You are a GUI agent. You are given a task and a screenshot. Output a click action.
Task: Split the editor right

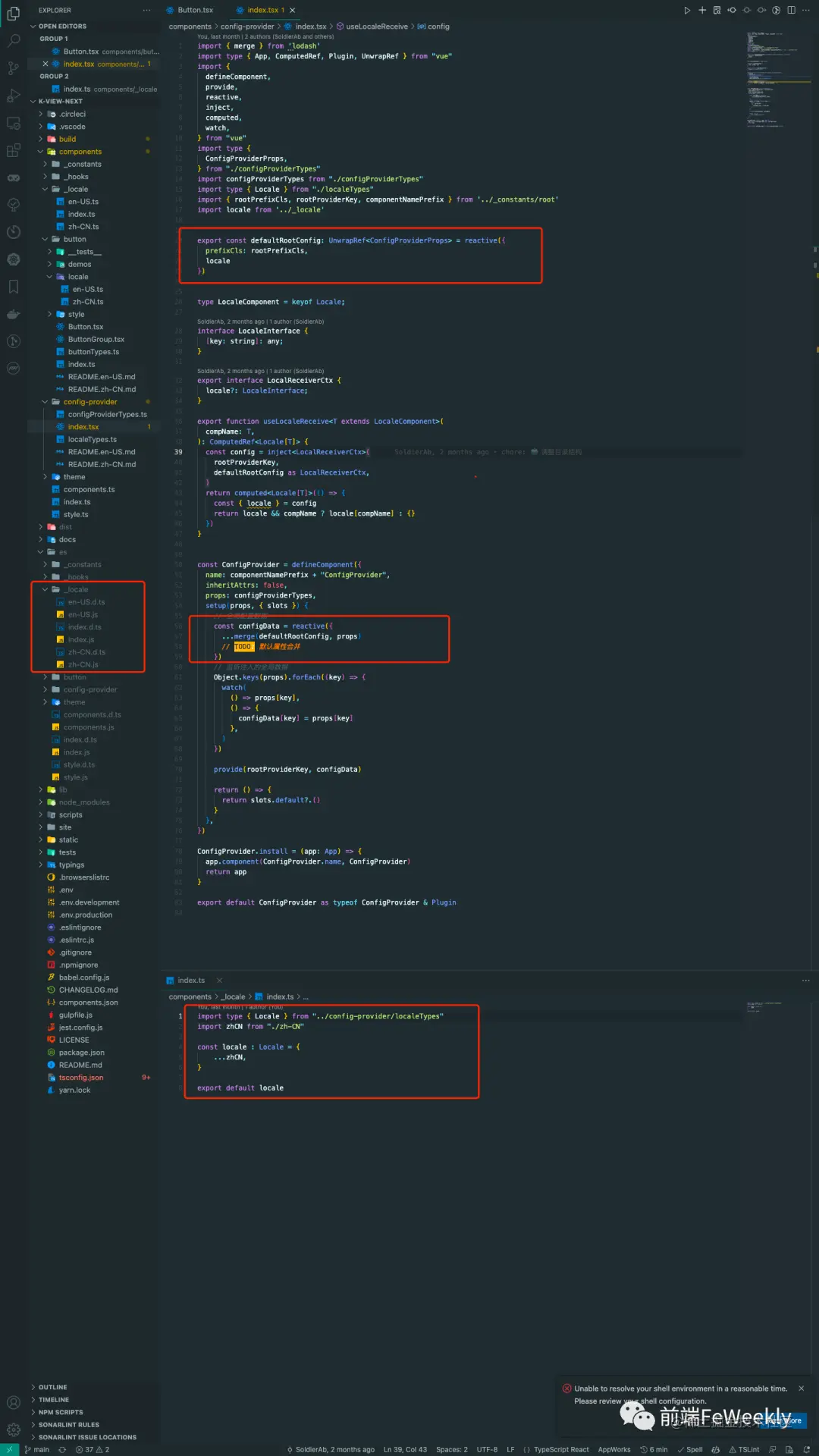[x=791, y=10]
